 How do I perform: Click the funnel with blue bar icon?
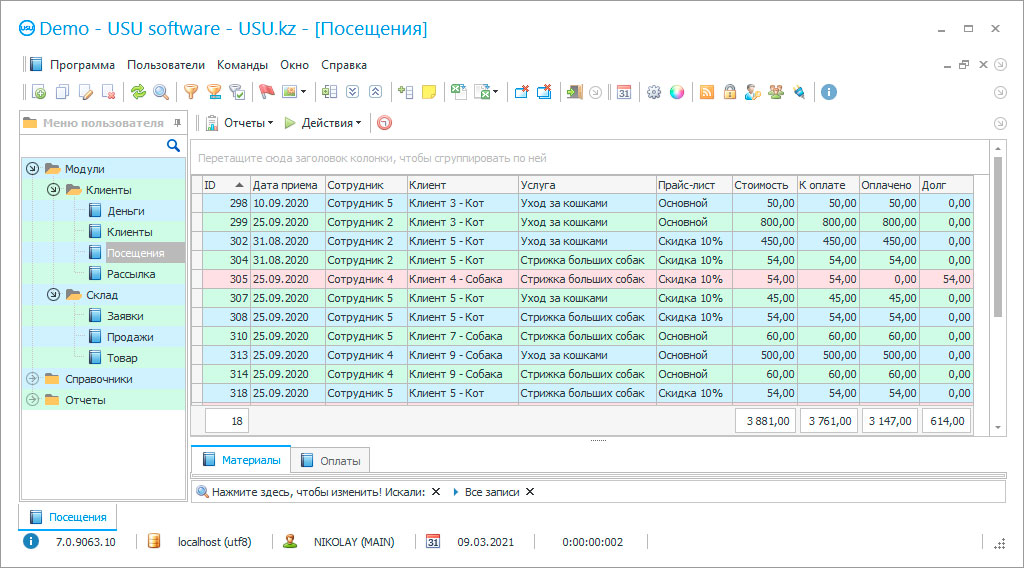tap(214, 92)
